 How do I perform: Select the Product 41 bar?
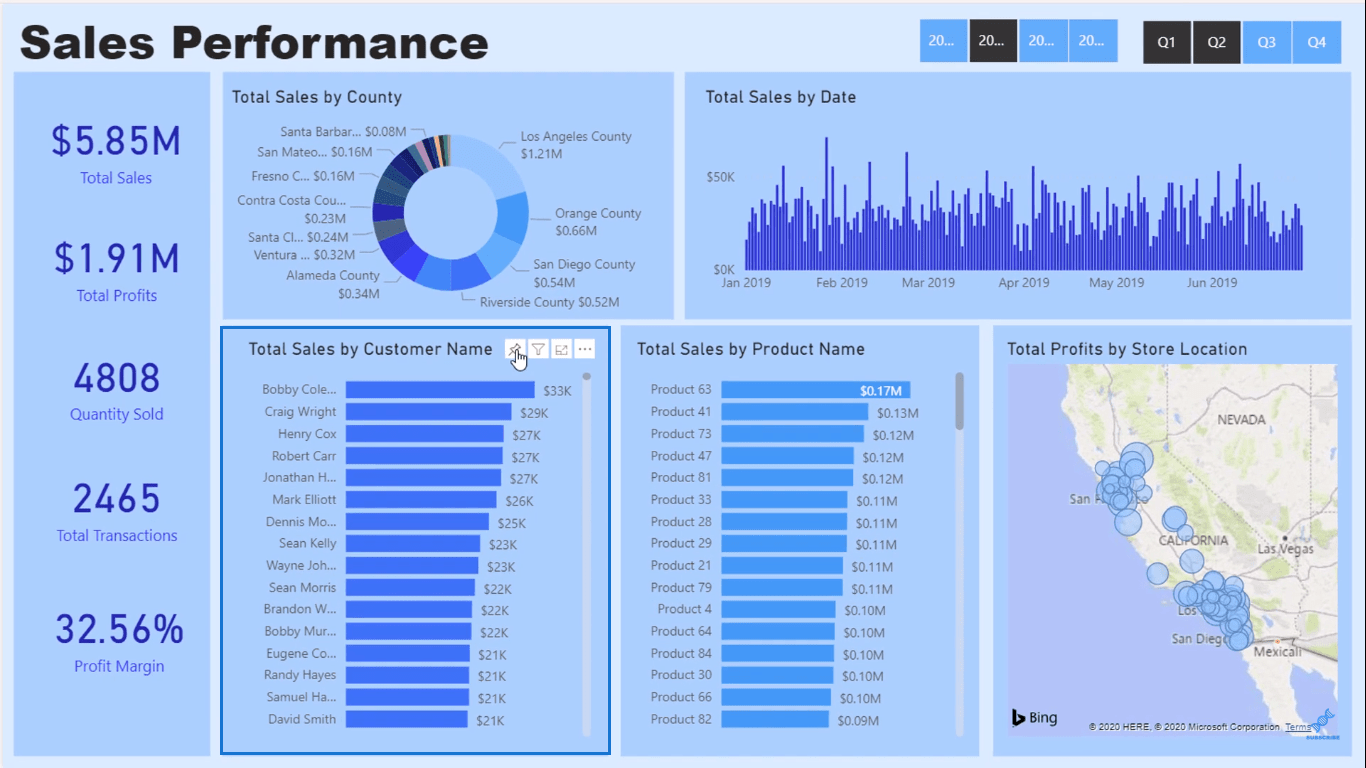click(794, 412)
